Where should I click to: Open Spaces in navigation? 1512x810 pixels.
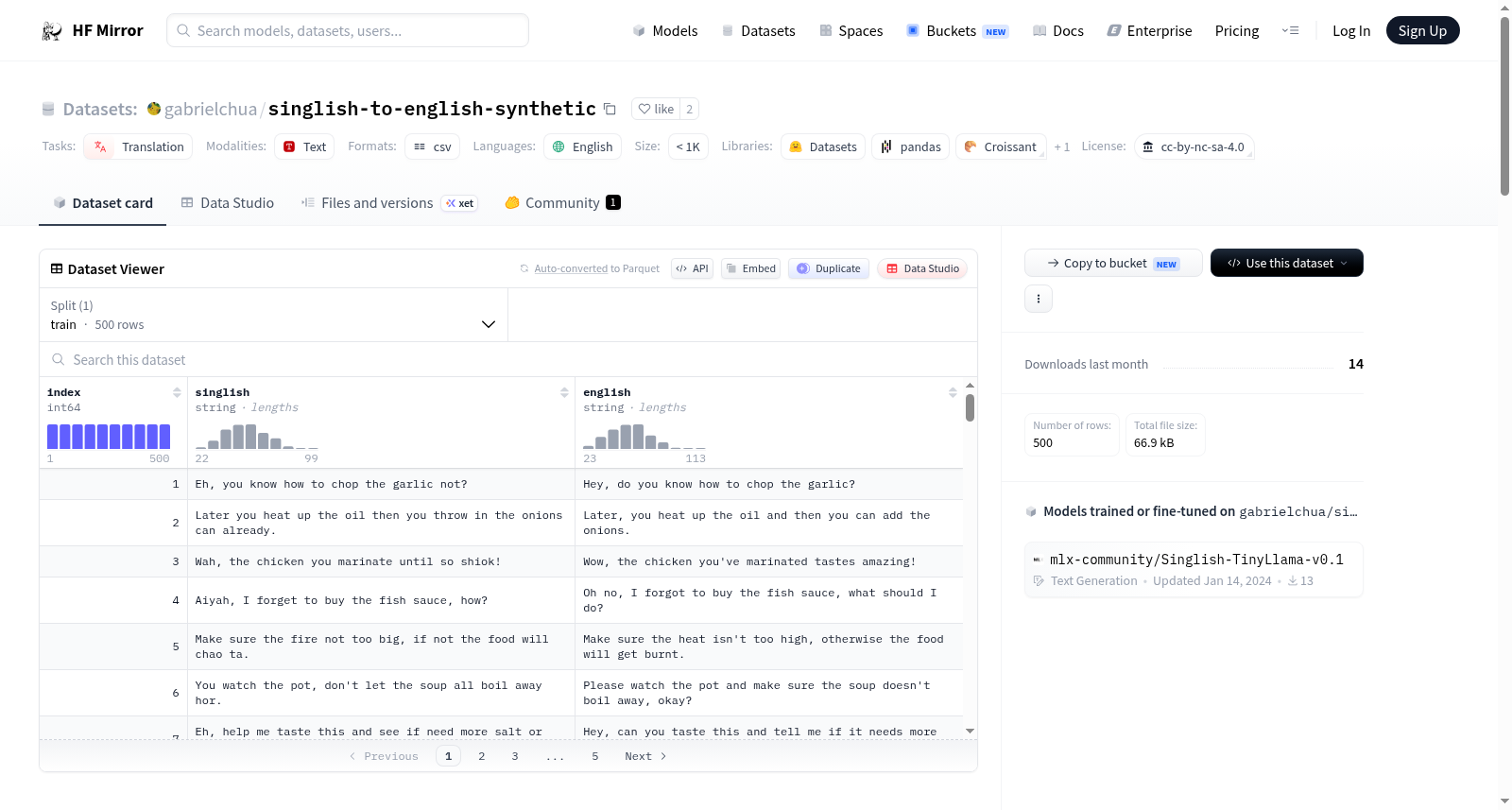tap(851, 31)
